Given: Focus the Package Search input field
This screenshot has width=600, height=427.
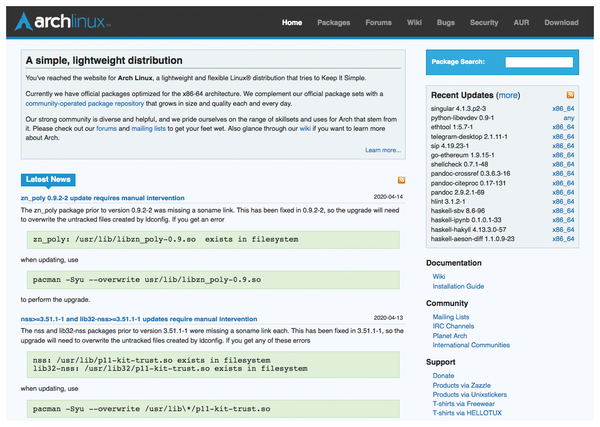Looking at the screenshot, I should [539, 62].
